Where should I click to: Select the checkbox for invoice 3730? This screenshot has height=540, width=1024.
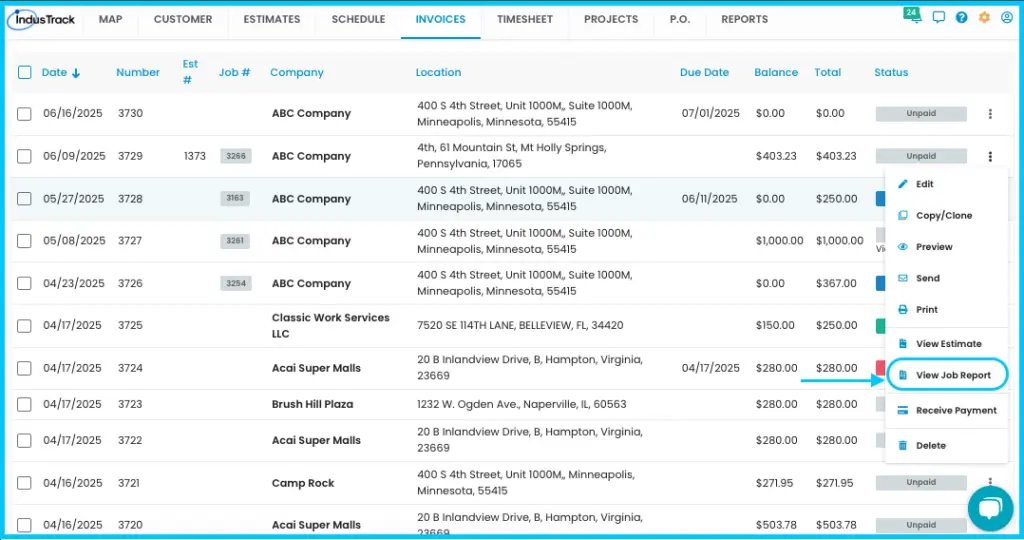coord(24,114)
